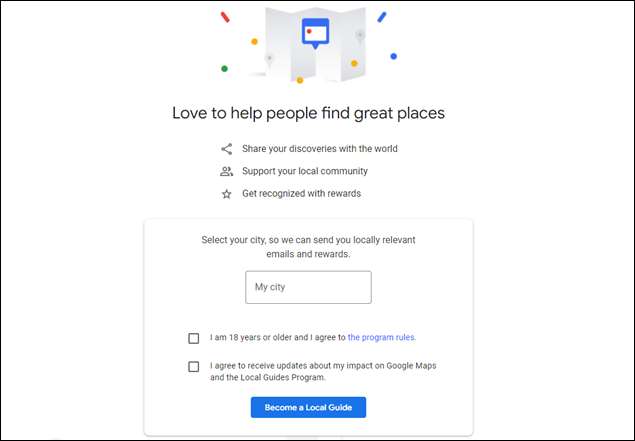This screenshot has height=441, width=635.
Task: Click the green confetti dot
Action: (224, 69)
